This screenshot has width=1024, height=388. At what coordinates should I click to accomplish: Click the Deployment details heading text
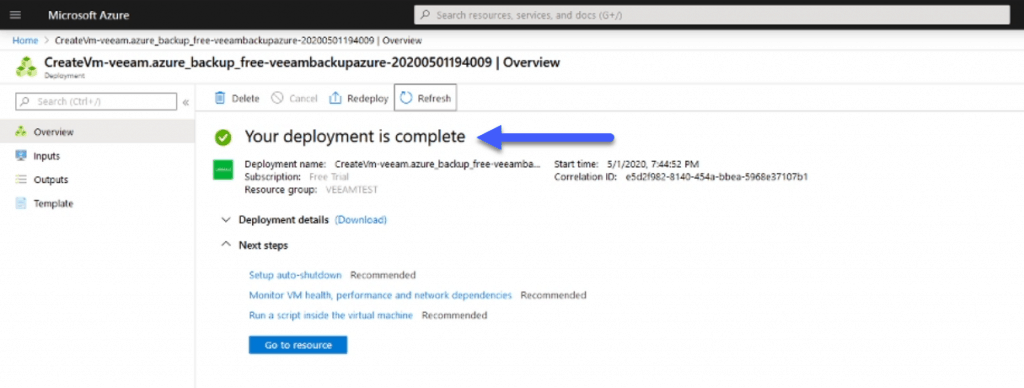point(284,220)
